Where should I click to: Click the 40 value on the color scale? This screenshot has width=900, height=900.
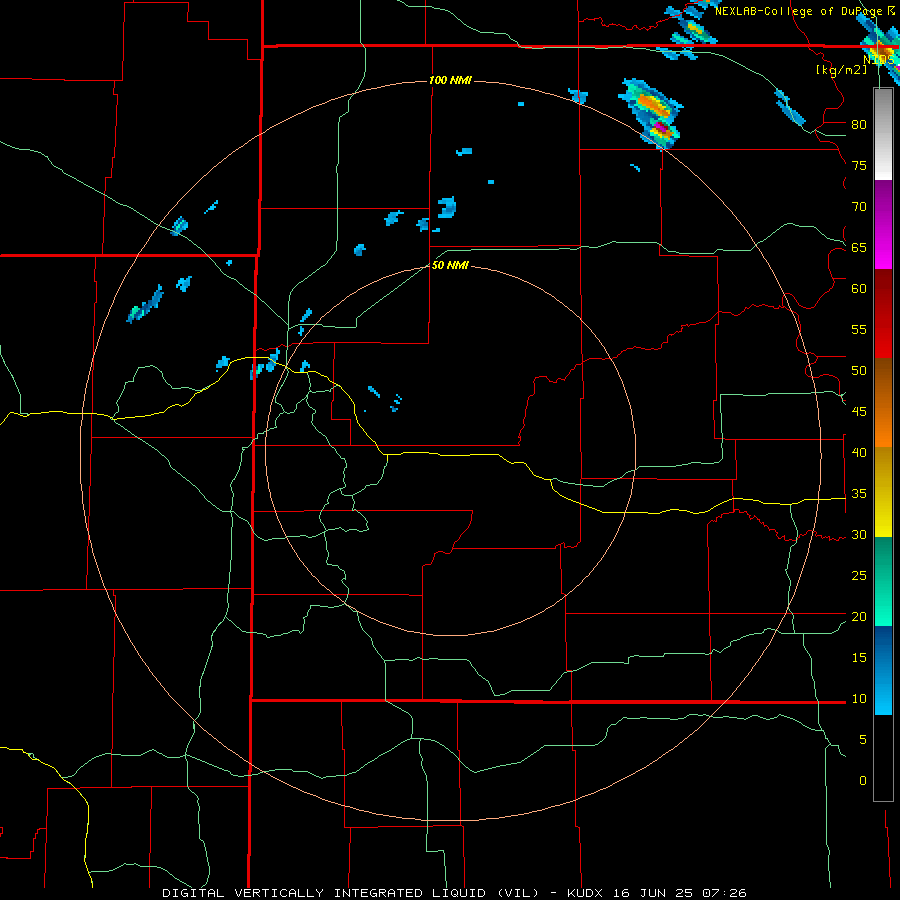859,453
